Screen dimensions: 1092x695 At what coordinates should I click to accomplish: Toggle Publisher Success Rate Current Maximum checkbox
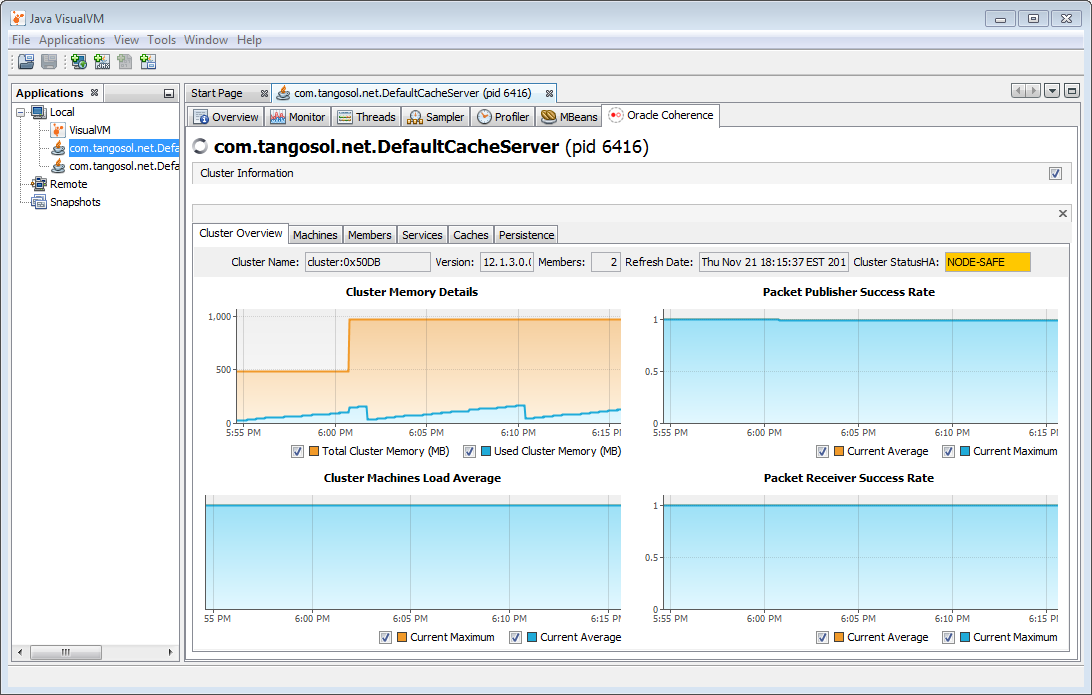(x=949, y=451)
